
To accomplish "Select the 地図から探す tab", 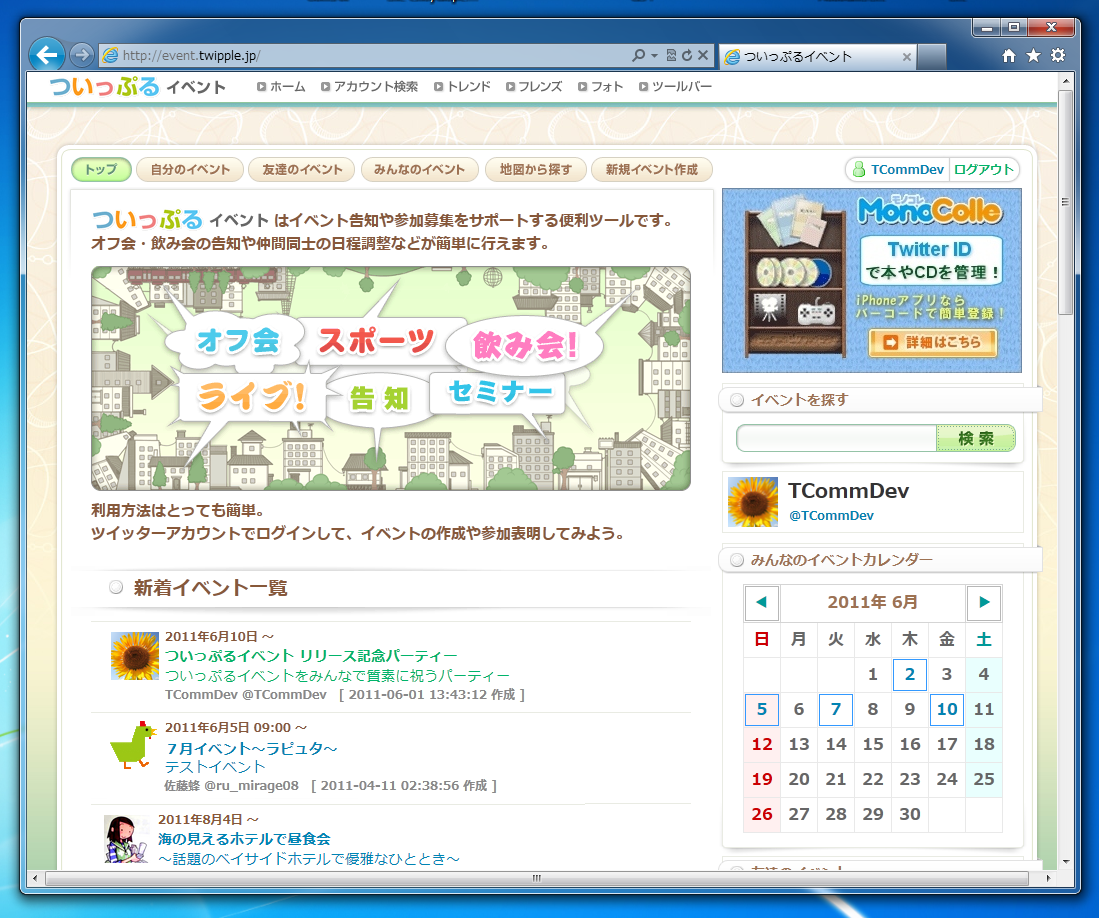I will click(x=535, y=170).
